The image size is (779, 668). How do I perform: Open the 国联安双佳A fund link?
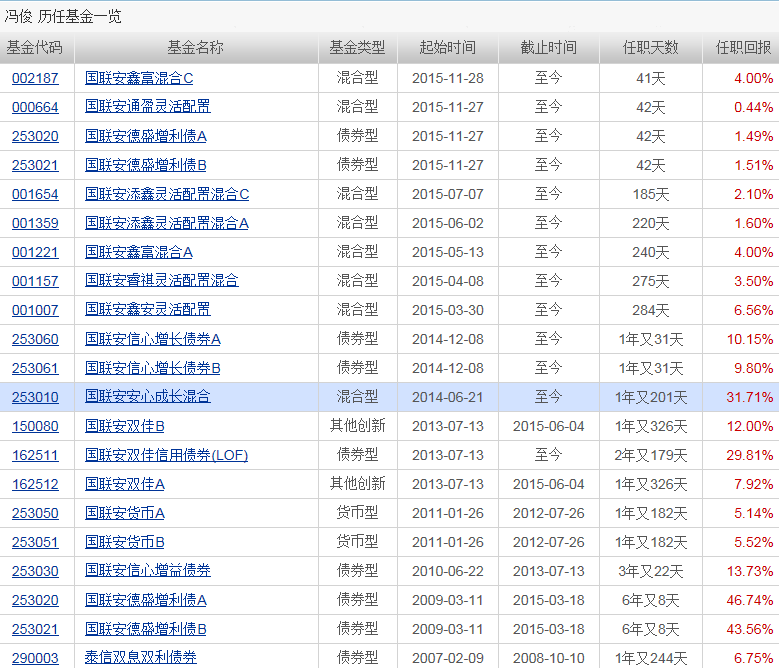tap(125, 484)
